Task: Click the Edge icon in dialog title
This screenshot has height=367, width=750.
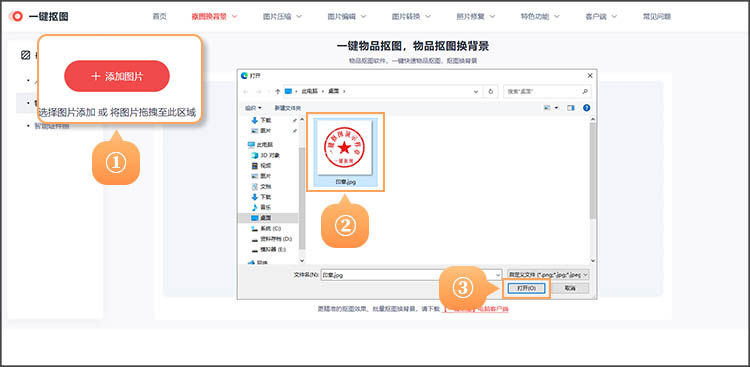Action: tap(244, 76)
